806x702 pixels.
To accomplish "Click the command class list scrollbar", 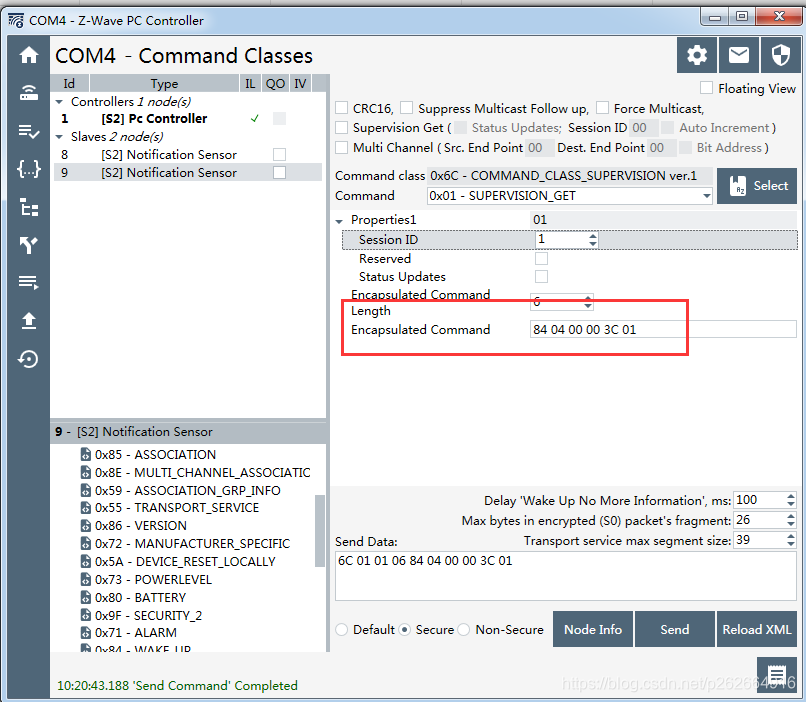I will pyautogui.click(x=319, y=530).
